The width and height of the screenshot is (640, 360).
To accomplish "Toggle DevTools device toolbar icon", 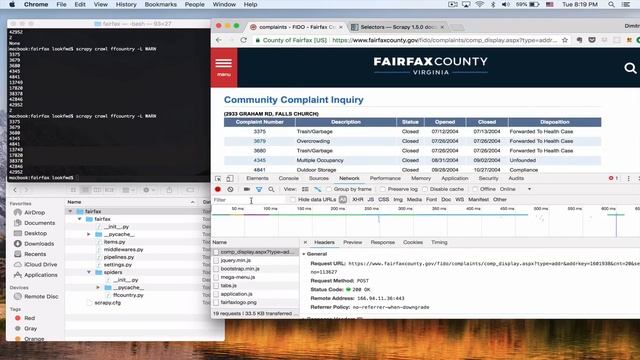I will 230,178.
